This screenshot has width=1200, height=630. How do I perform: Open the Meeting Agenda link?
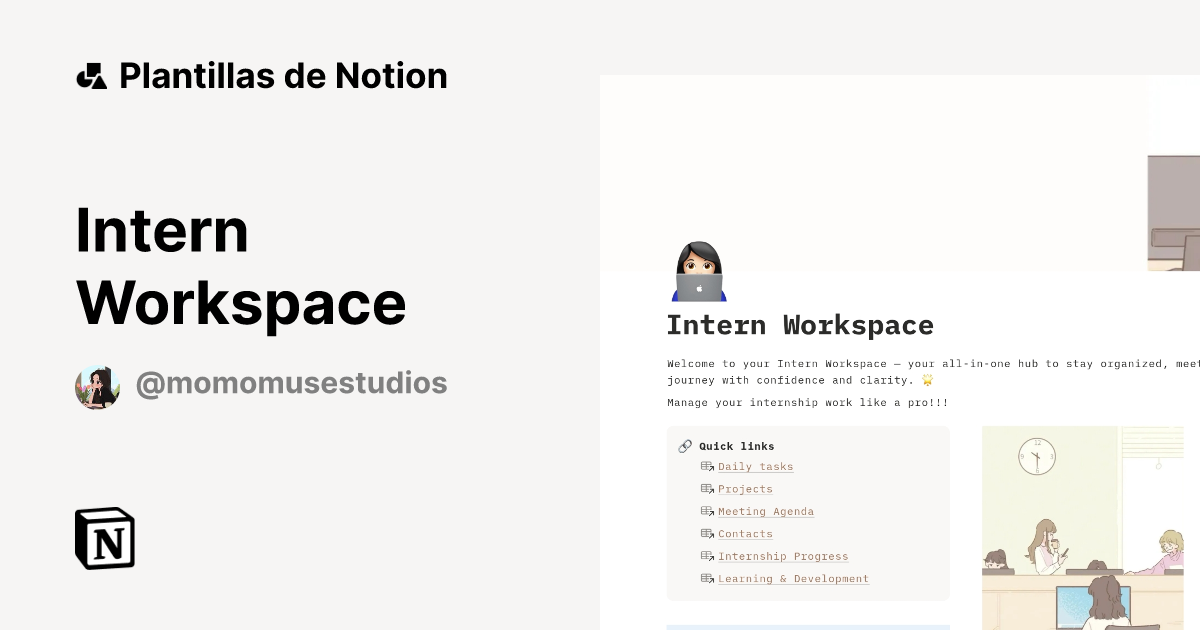coord(766,511)
